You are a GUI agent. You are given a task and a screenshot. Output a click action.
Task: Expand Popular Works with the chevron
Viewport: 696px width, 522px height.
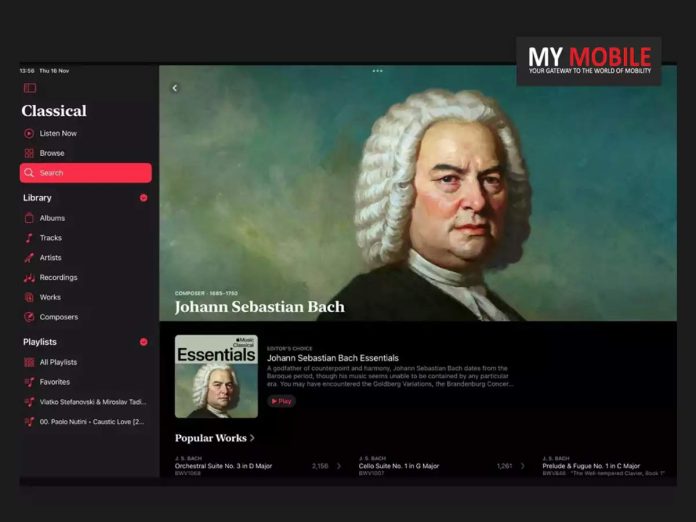point(253,438)
